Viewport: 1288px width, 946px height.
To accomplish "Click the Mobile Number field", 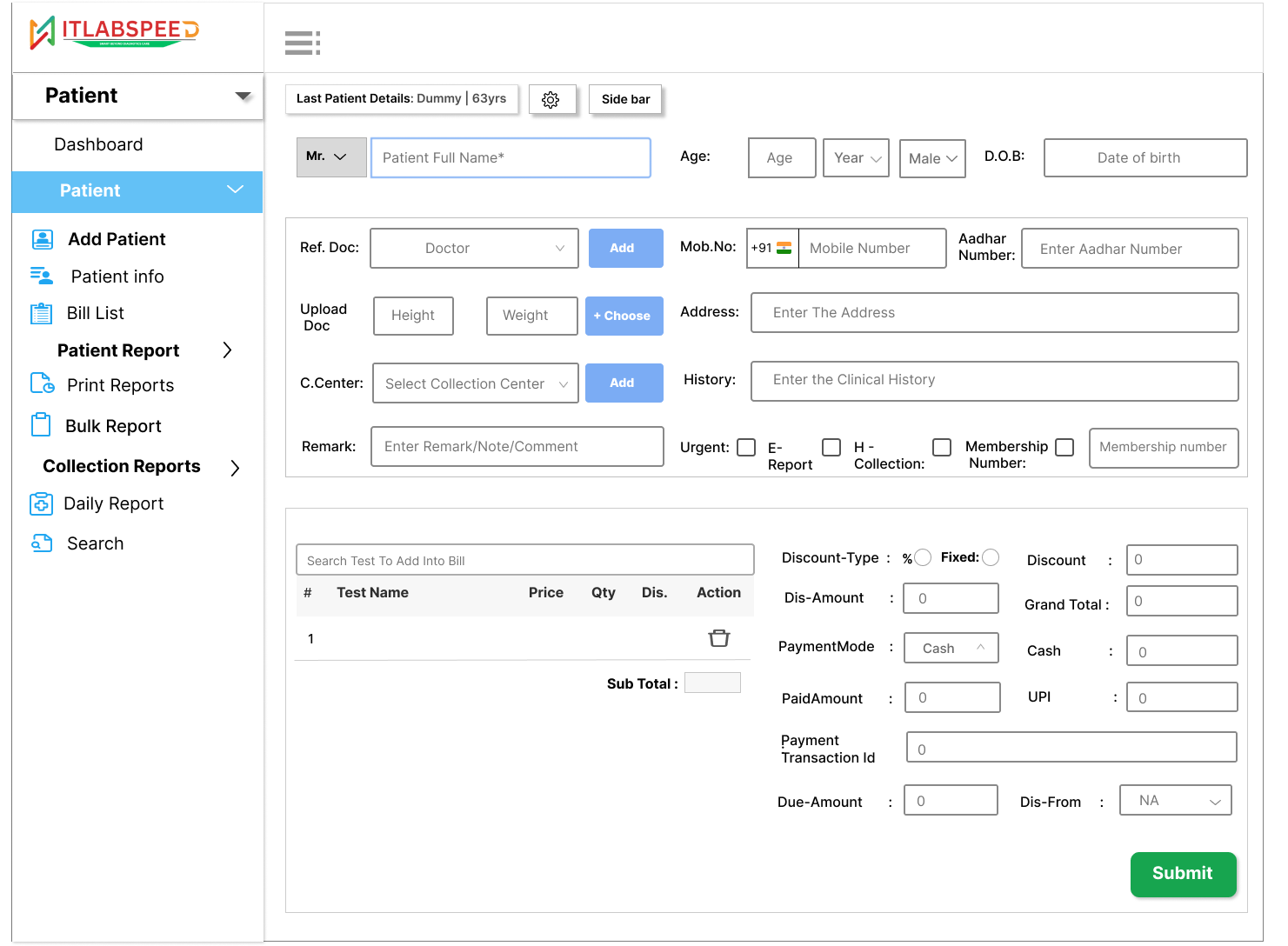I will (x=872, y=248).
